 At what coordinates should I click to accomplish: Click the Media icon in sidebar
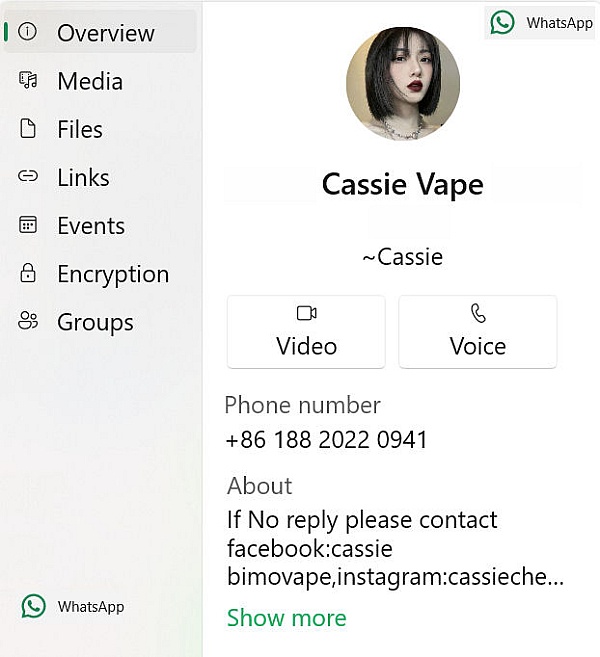click(x=28, y=81)
